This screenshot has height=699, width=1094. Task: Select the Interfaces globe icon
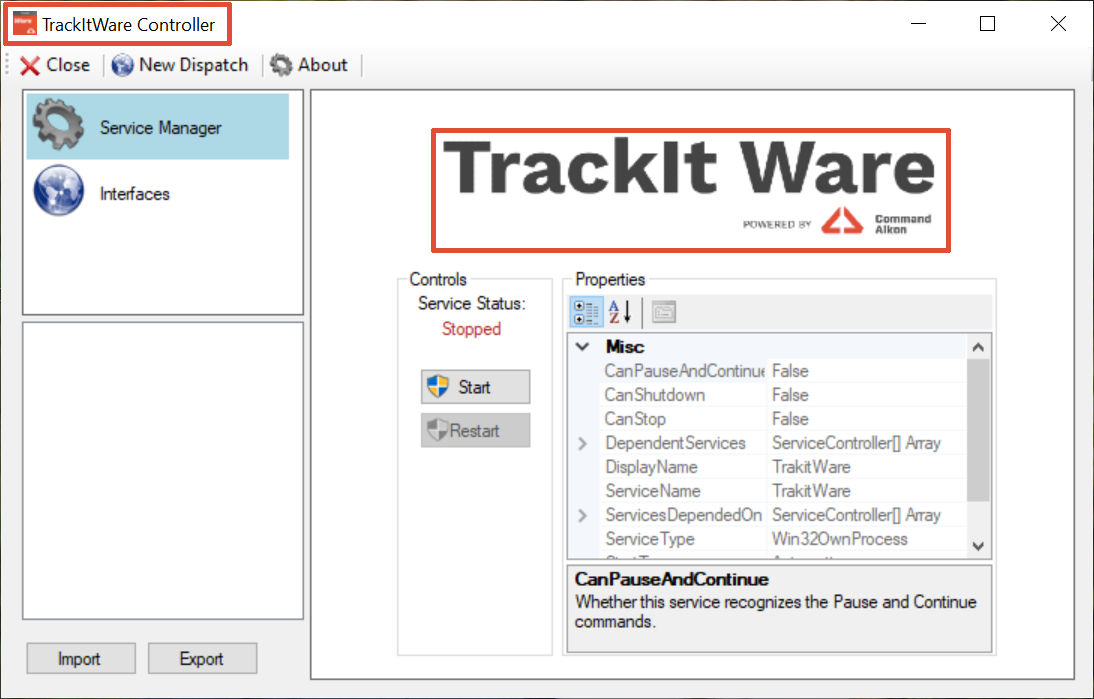click(x=59, y=190)
